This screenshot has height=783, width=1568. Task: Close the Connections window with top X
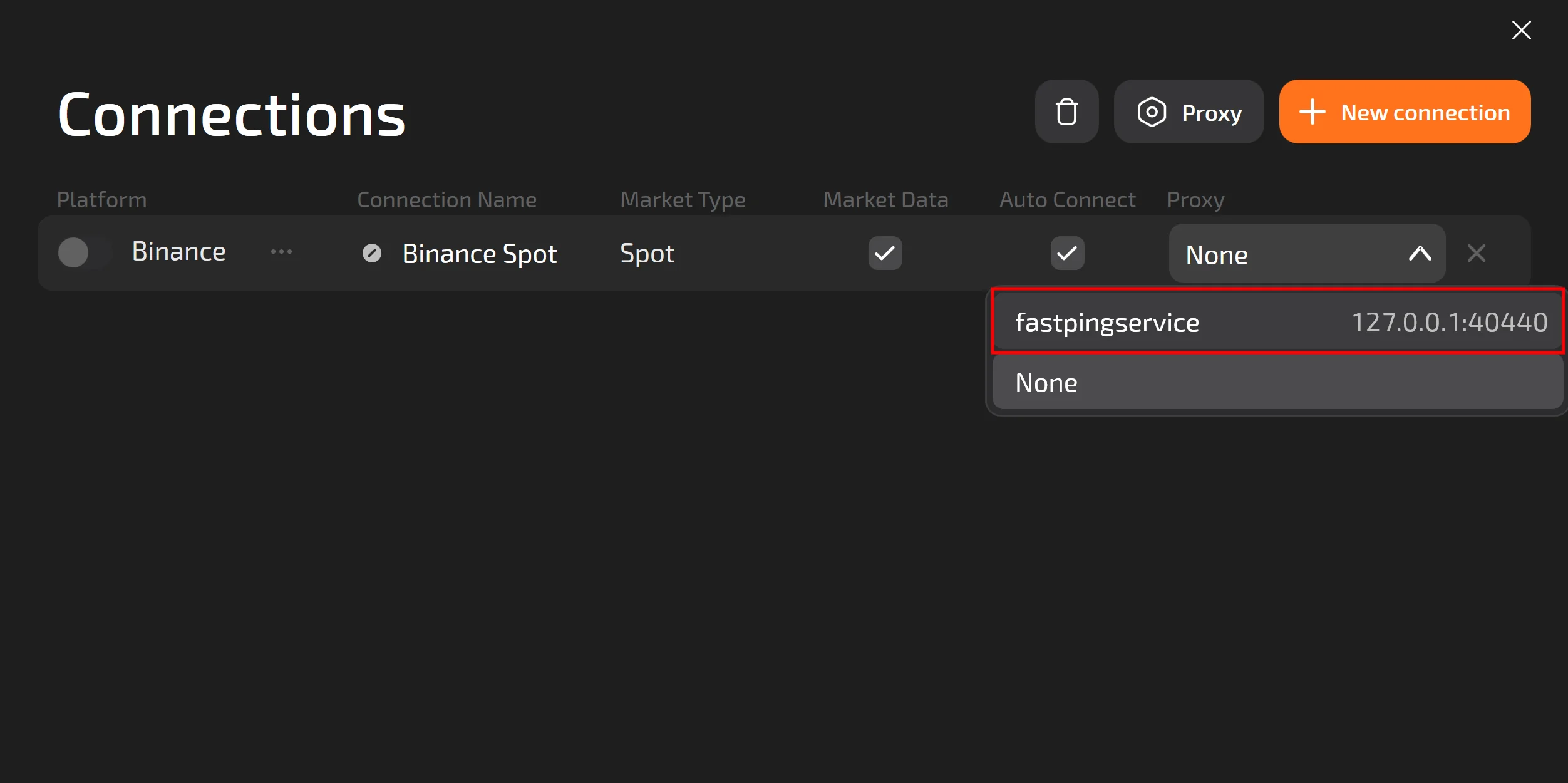pos(1521,30)
